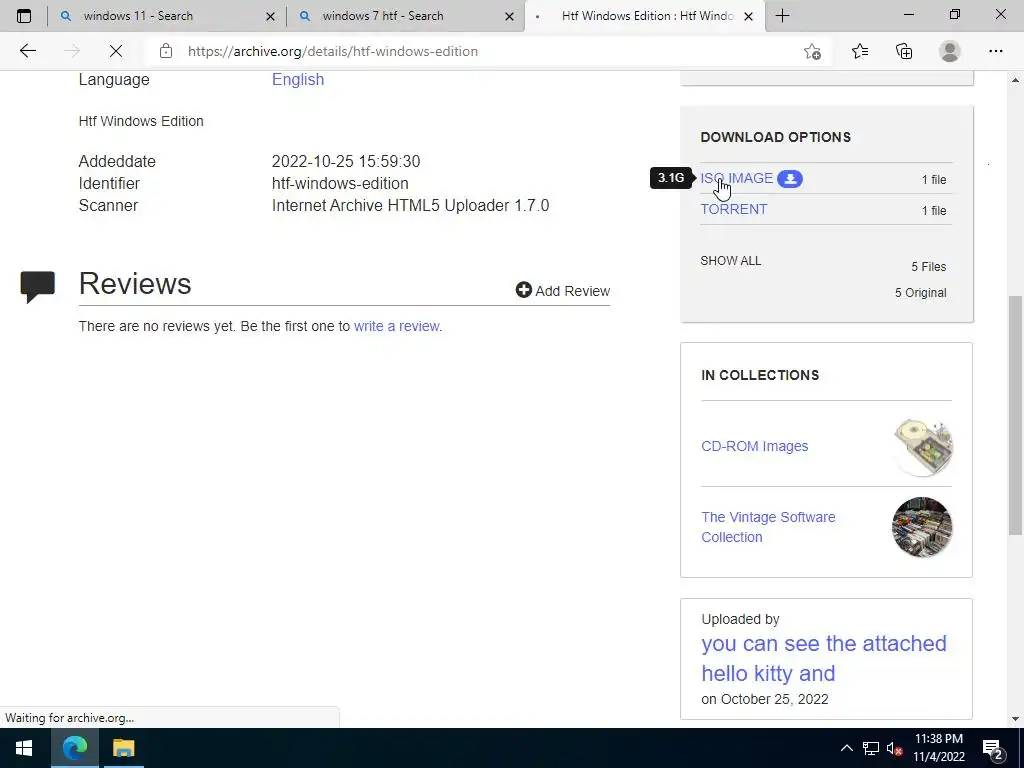This screenshot has height=768, width=1024.
Task: Select the Addeddate value 2022-10-25 15:59:30
Action: pos(345,161)
